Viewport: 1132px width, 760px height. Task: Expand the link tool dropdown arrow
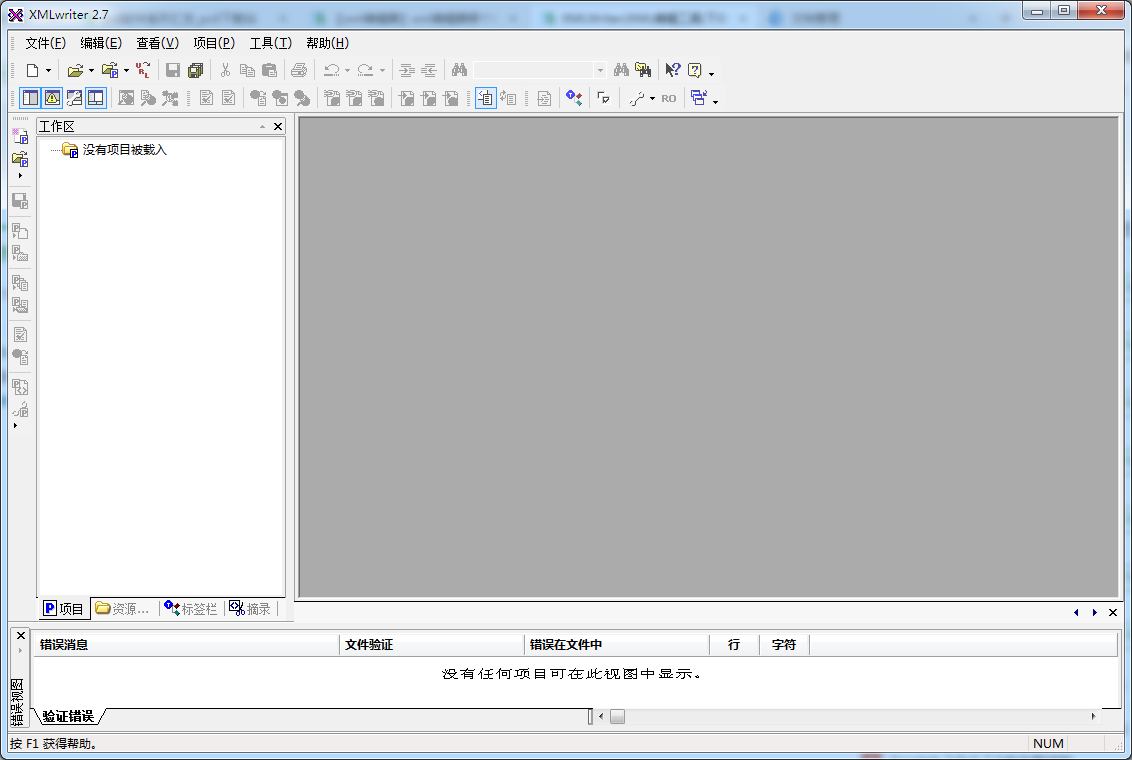click(x=652, y=98)
